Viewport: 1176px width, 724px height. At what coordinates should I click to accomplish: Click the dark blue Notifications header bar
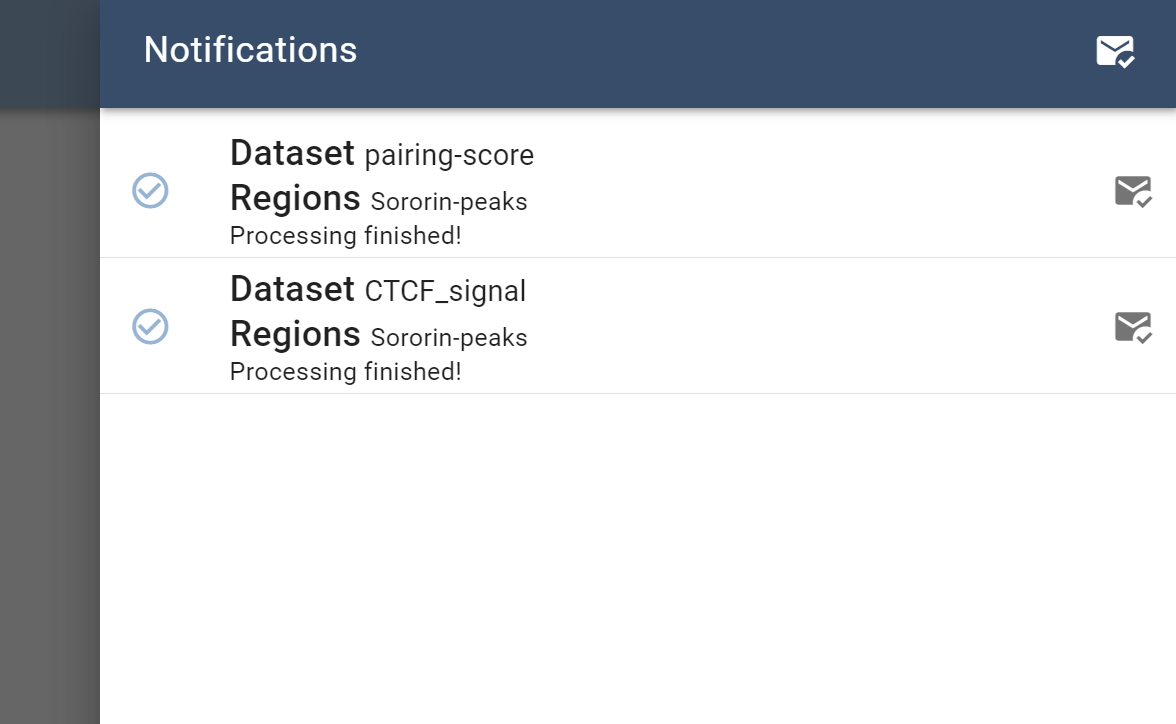[x=700, y=52]
